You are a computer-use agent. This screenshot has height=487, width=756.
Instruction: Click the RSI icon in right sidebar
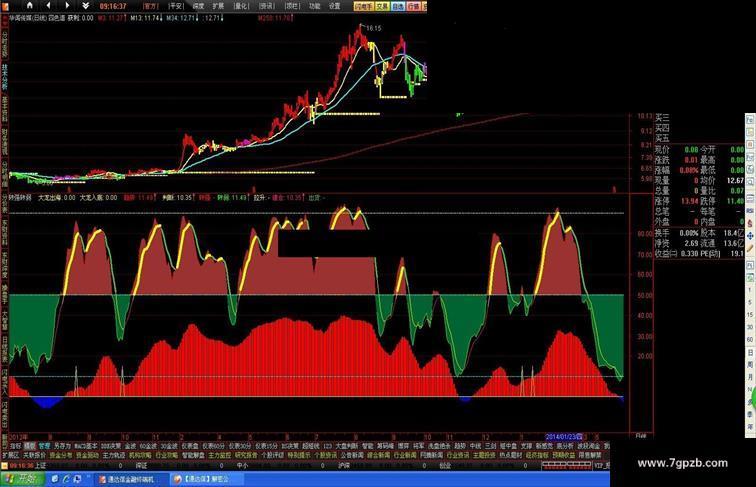click(750, 211)
